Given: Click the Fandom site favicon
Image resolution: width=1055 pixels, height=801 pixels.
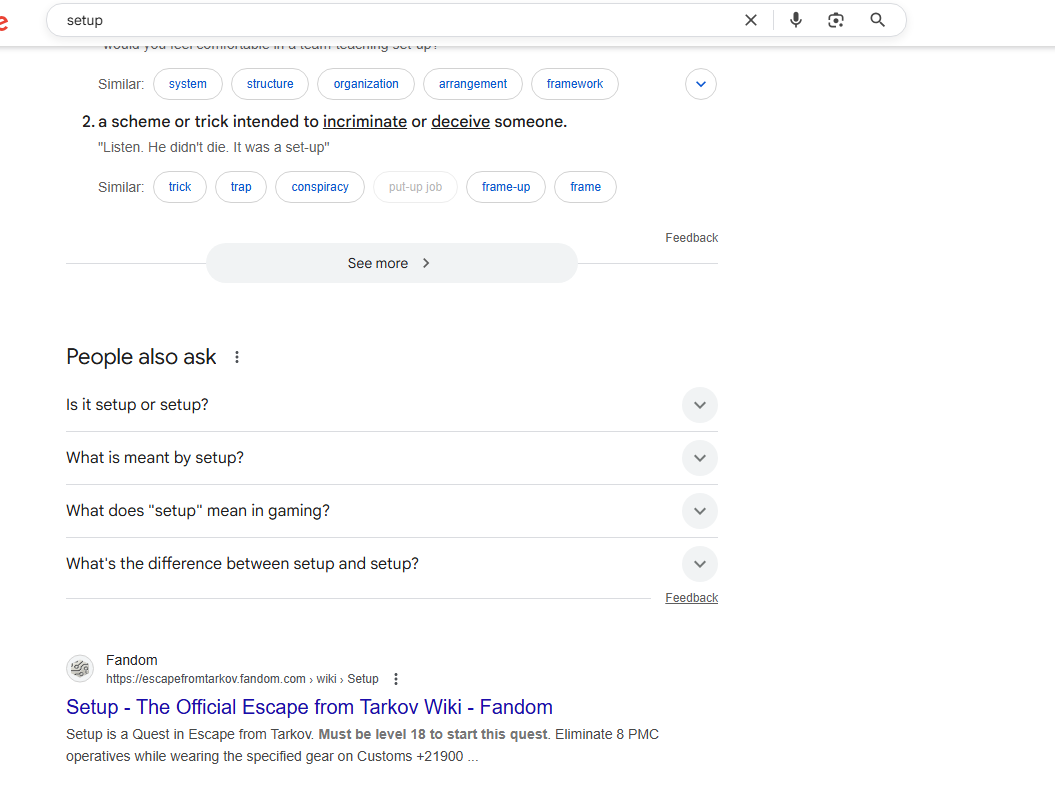Looking at the screenshot, I should click(80, 669).
